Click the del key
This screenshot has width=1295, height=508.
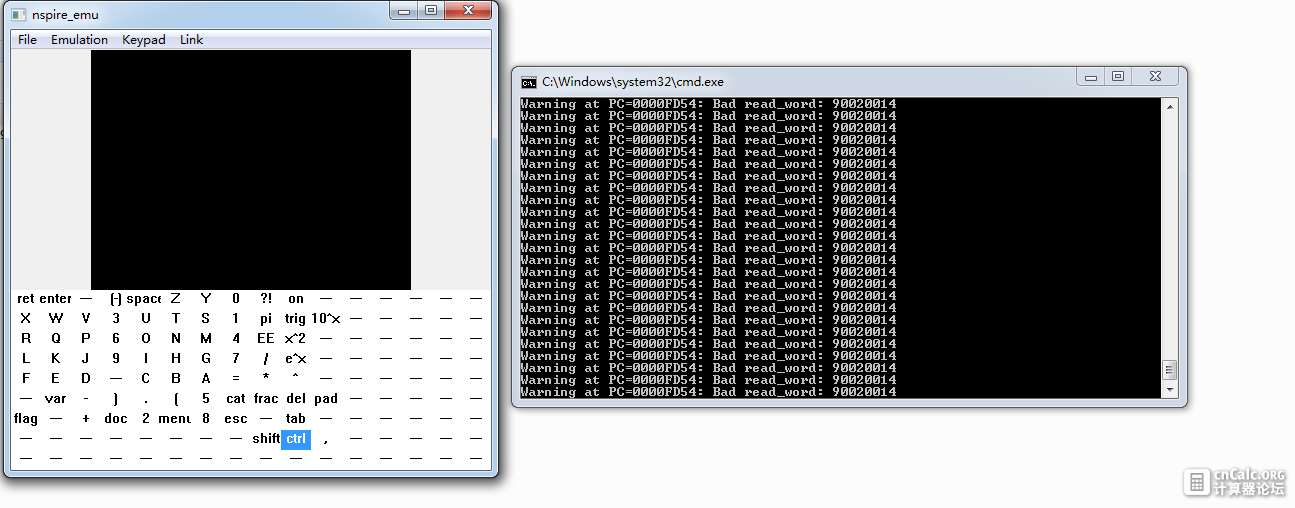pos(296,399)
